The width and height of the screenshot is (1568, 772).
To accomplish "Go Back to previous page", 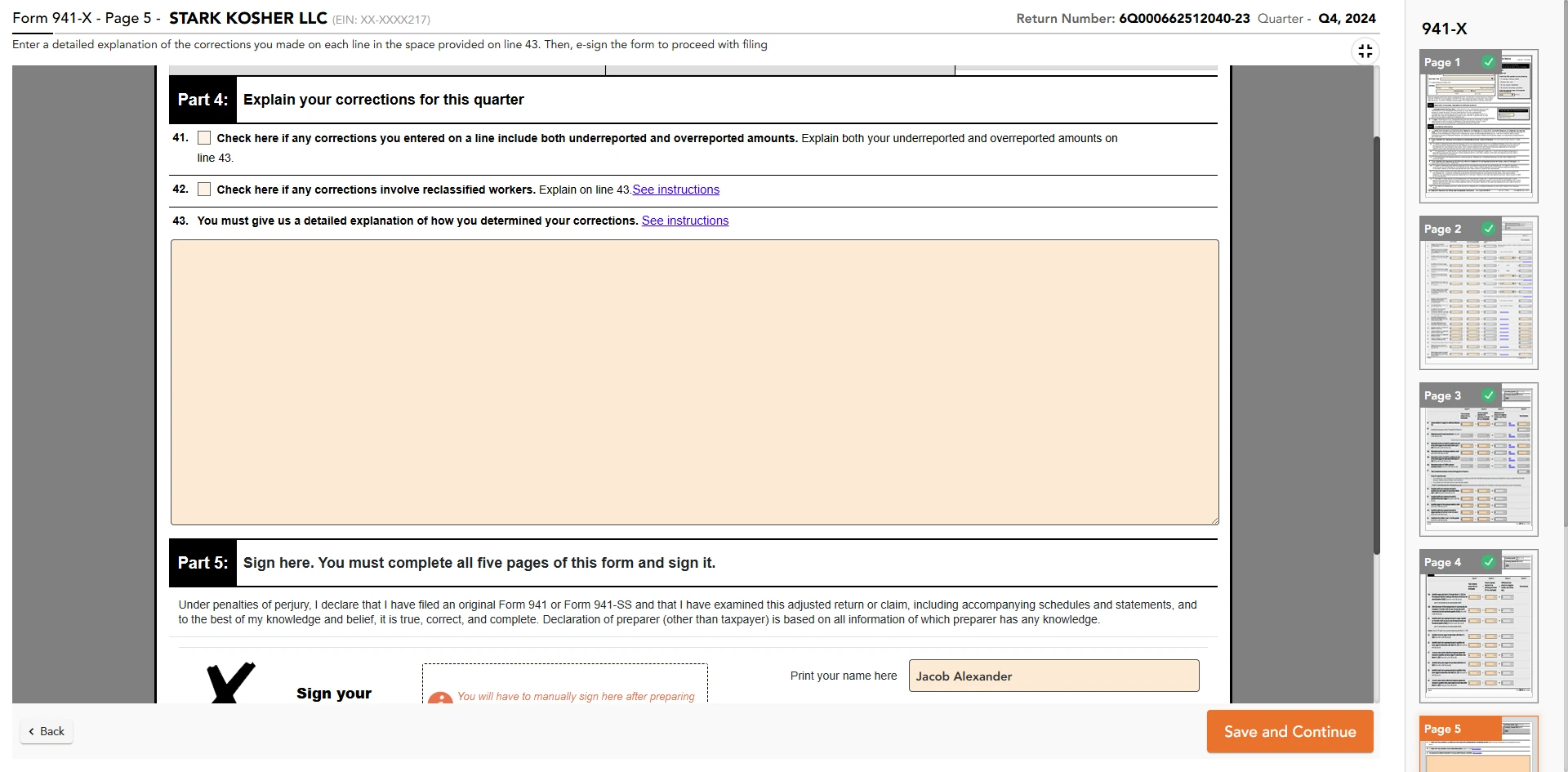I will click(47, 731).
